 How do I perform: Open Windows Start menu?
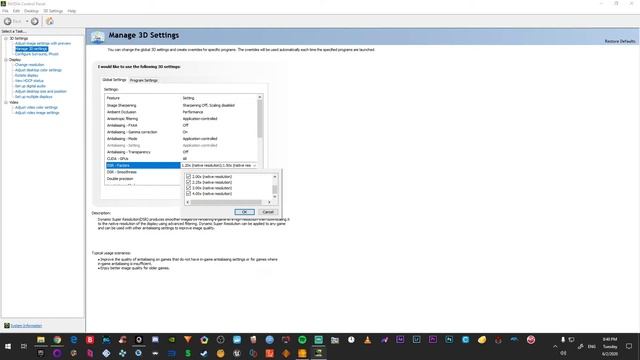click(8, 347)
